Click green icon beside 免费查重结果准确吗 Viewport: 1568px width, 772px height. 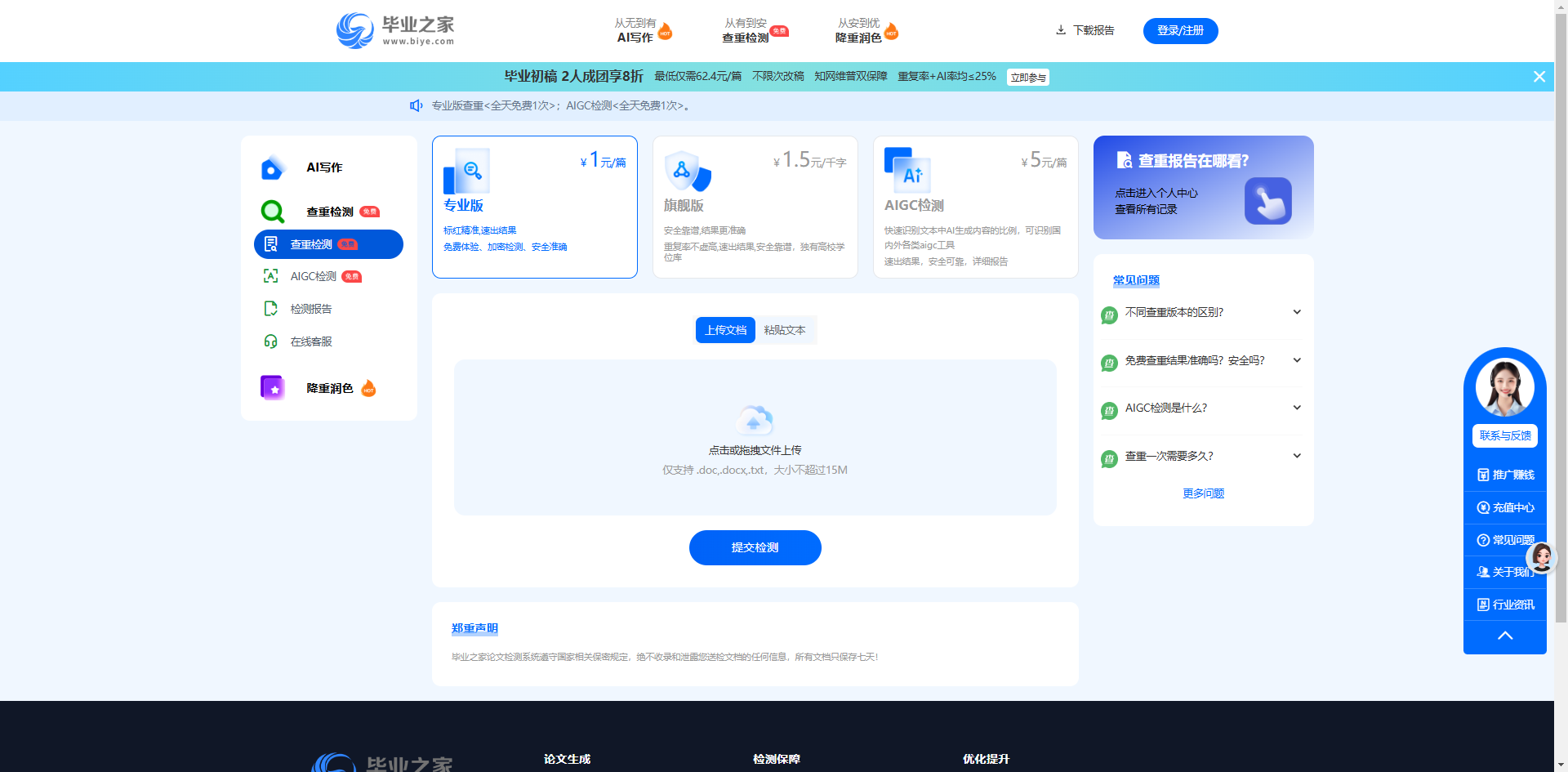[1109, 363]
